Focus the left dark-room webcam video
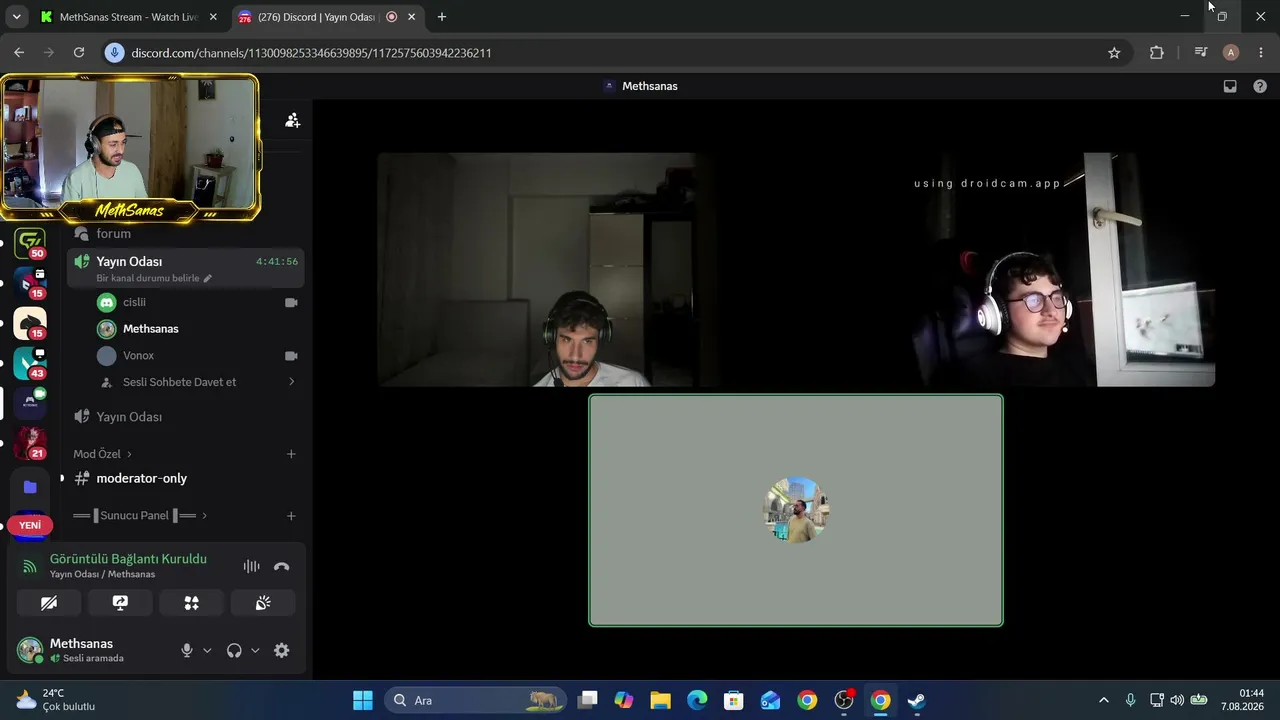The width and height of the screenshot is (1280, 720). (x=584, y=270)
